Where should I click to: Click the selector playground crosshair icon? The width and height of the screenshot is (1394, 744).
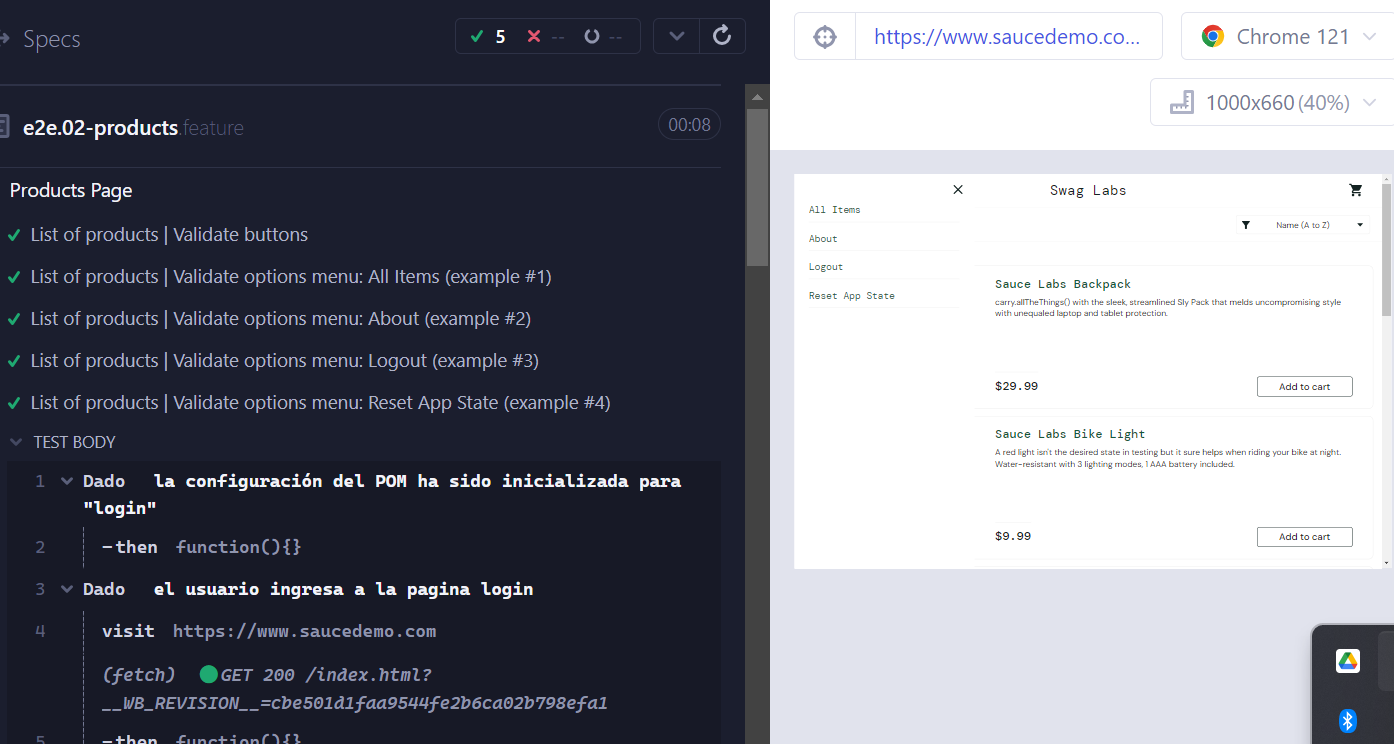point(825,37)
